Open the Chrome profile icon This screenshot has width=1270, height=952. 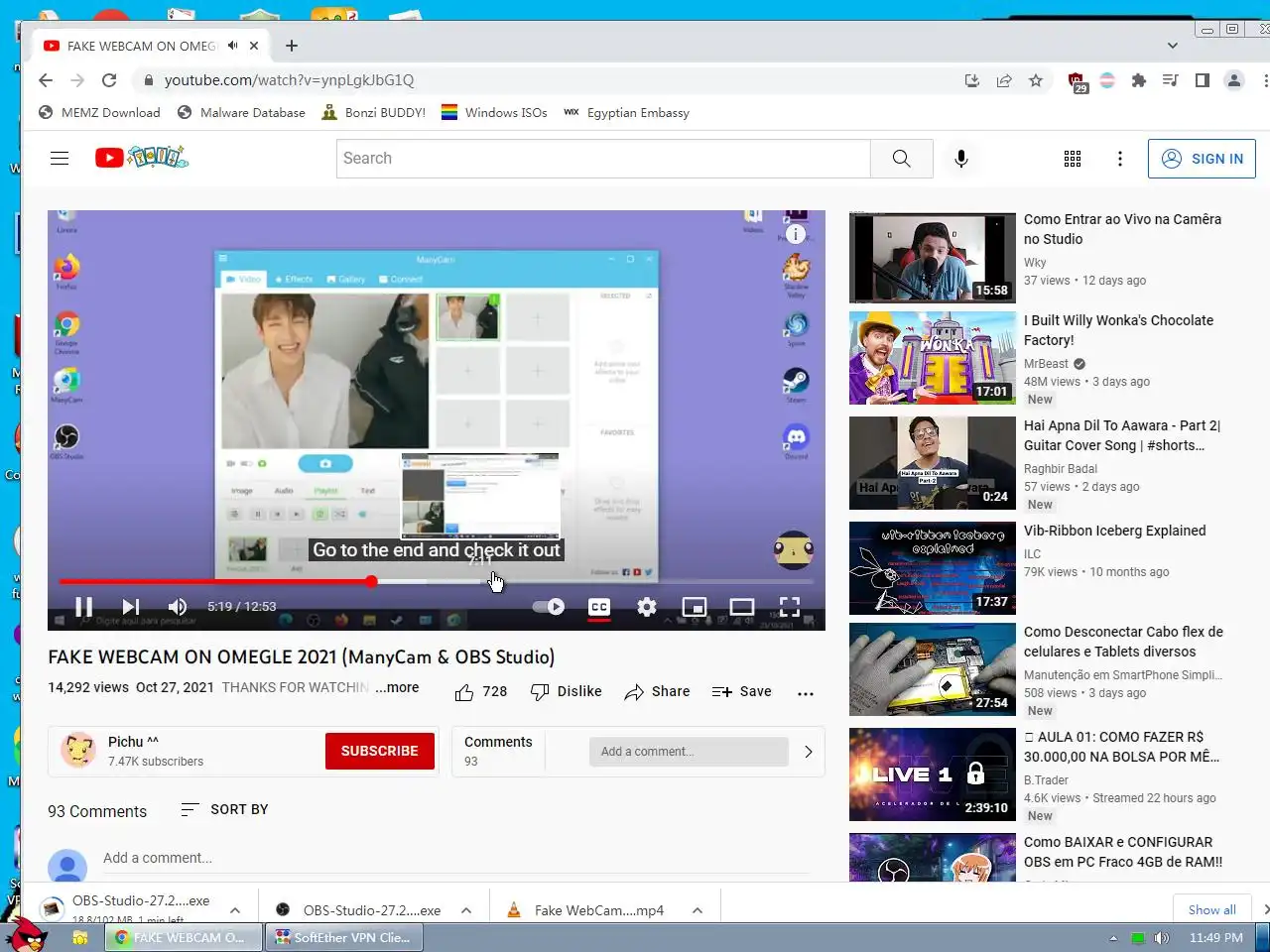coord(1234,80)
